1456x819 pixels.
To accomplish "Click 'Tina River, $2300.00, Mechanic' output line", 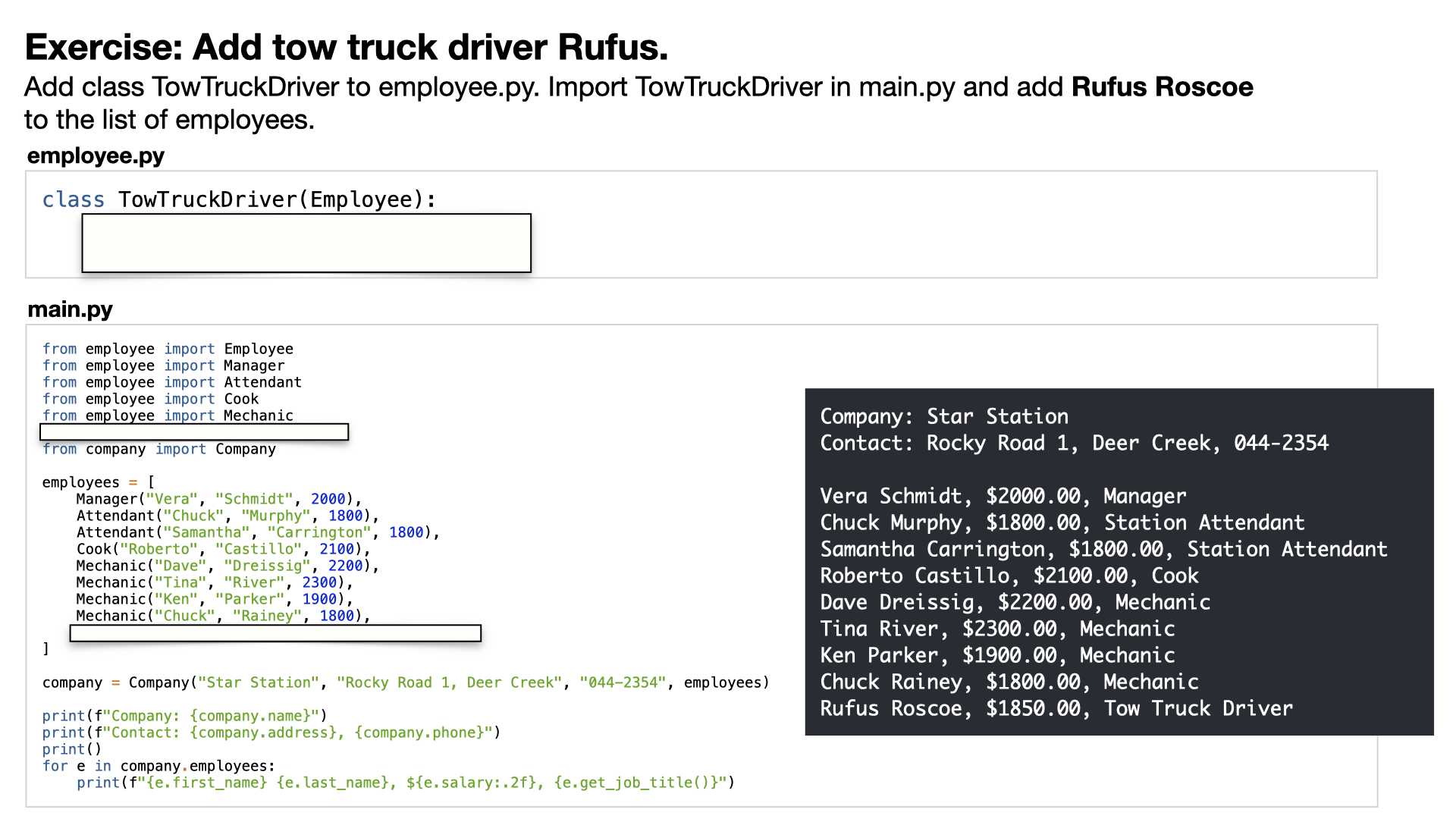I will click(998, 629).
